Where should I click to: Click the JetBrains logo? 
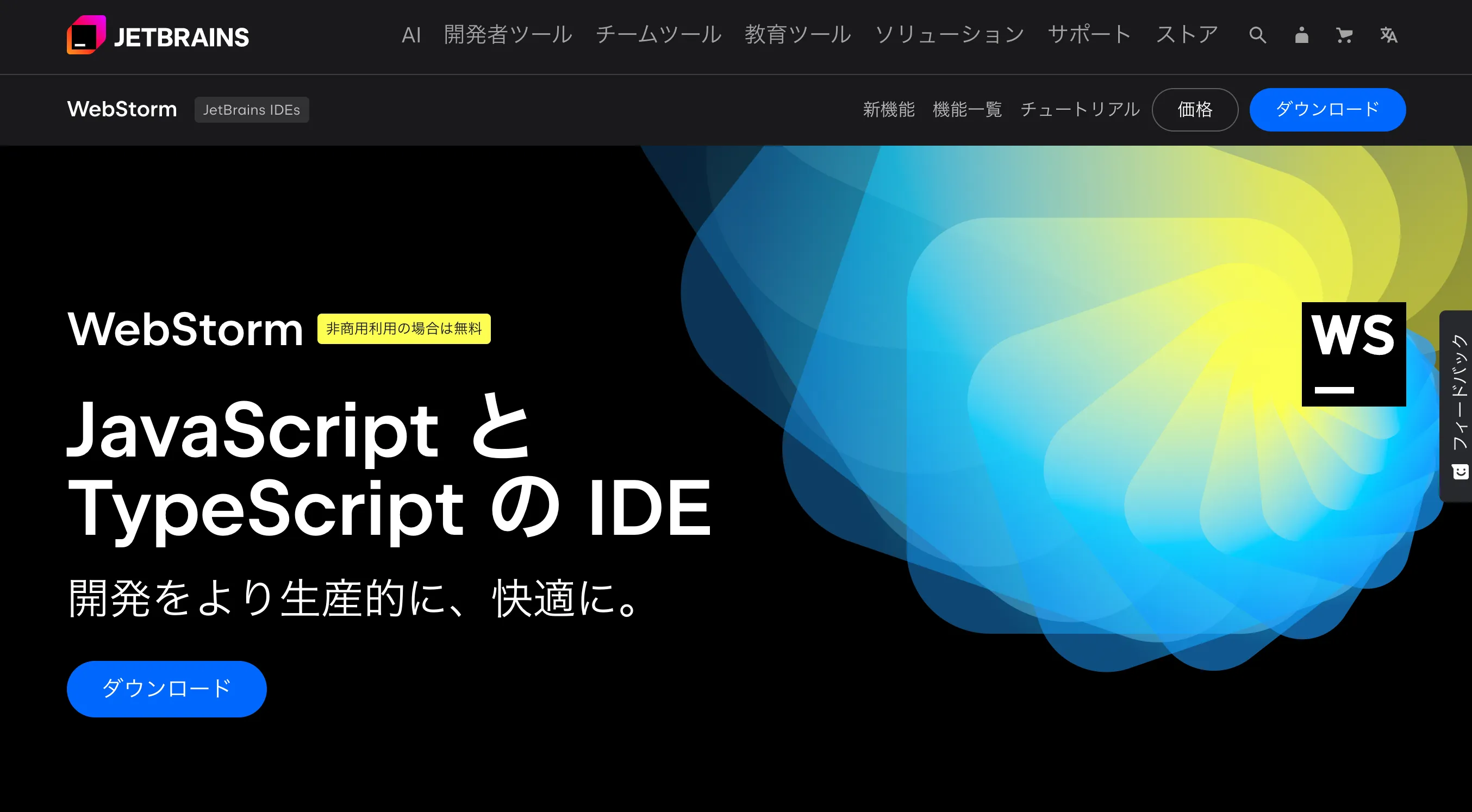[x=158, y=35]
